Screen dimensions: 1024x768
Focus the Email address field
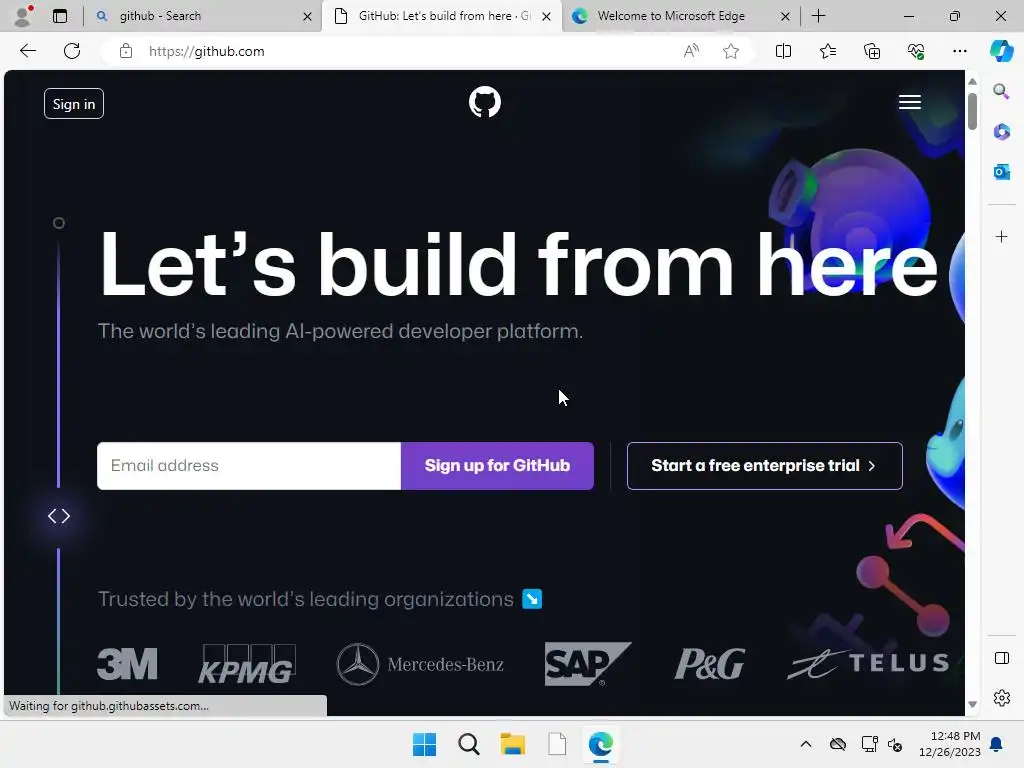tap(249, 466)
